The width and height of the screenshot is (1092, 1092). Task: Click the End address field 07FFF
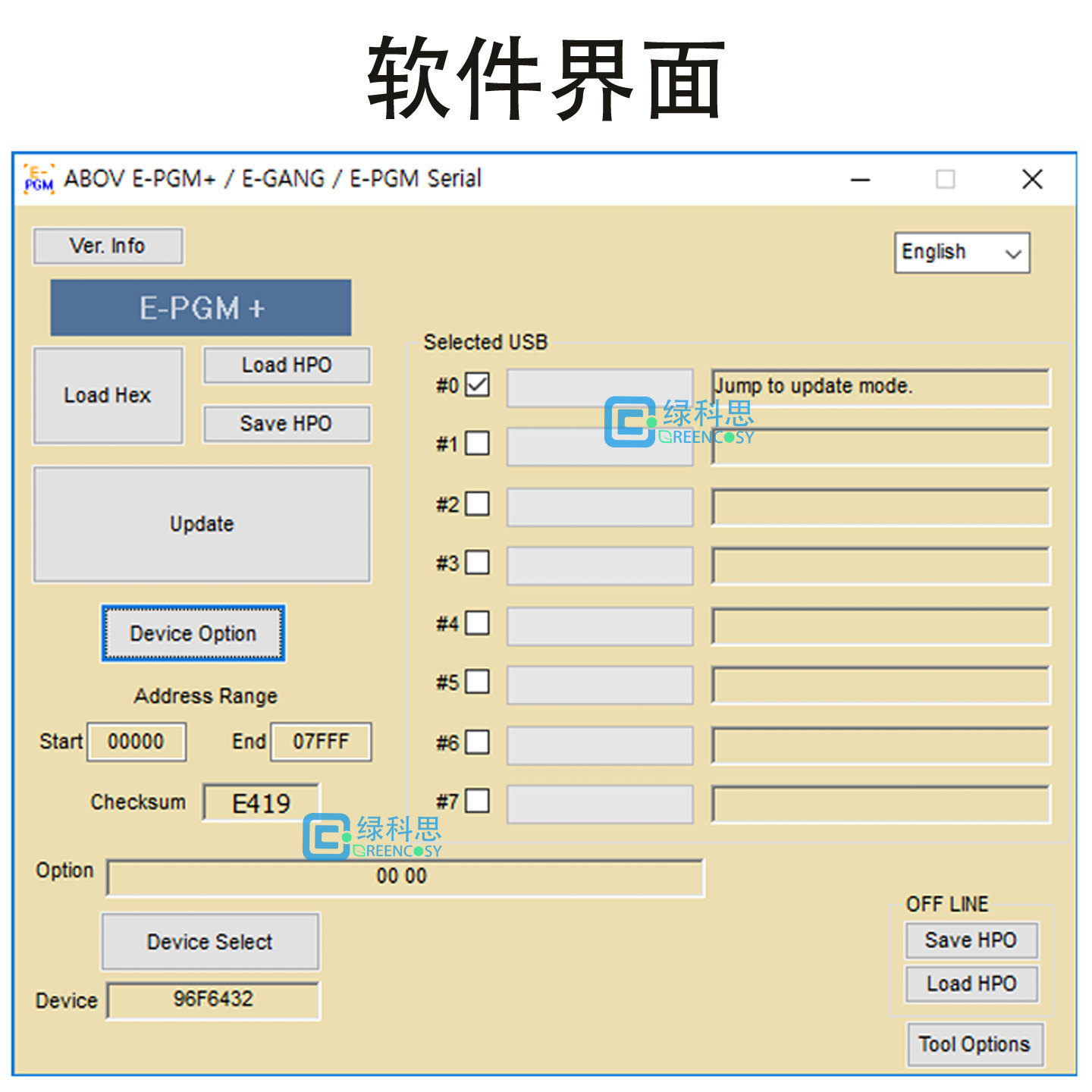(x=322, y=742)
